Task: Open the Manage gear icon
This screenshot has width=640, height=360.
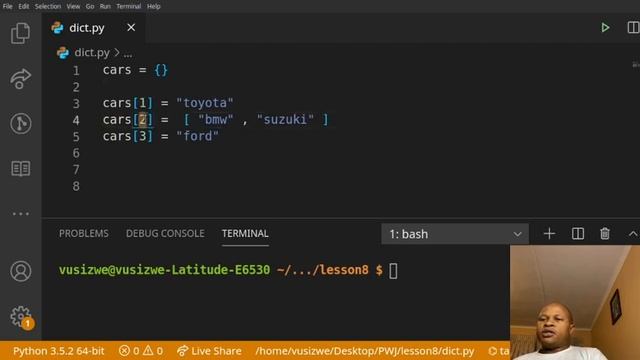Action: 20,316
